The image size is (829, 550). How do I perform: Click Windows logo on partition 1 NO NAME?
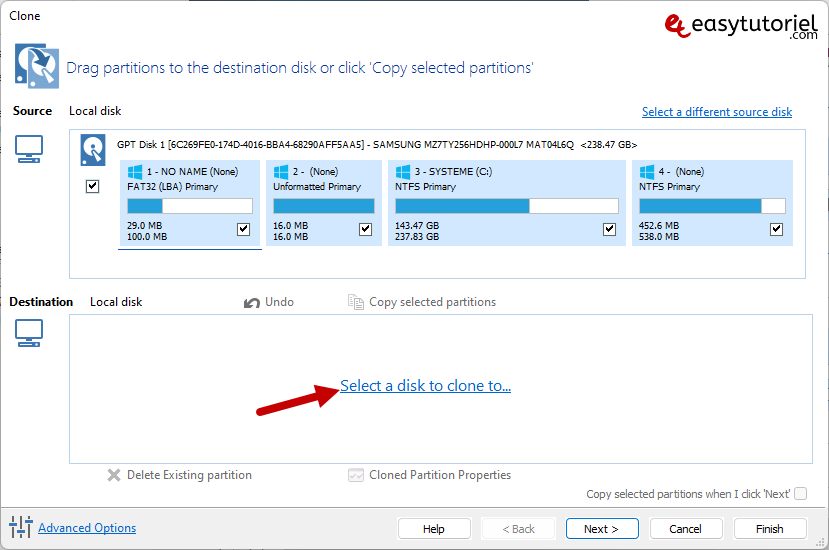[135, 172]
